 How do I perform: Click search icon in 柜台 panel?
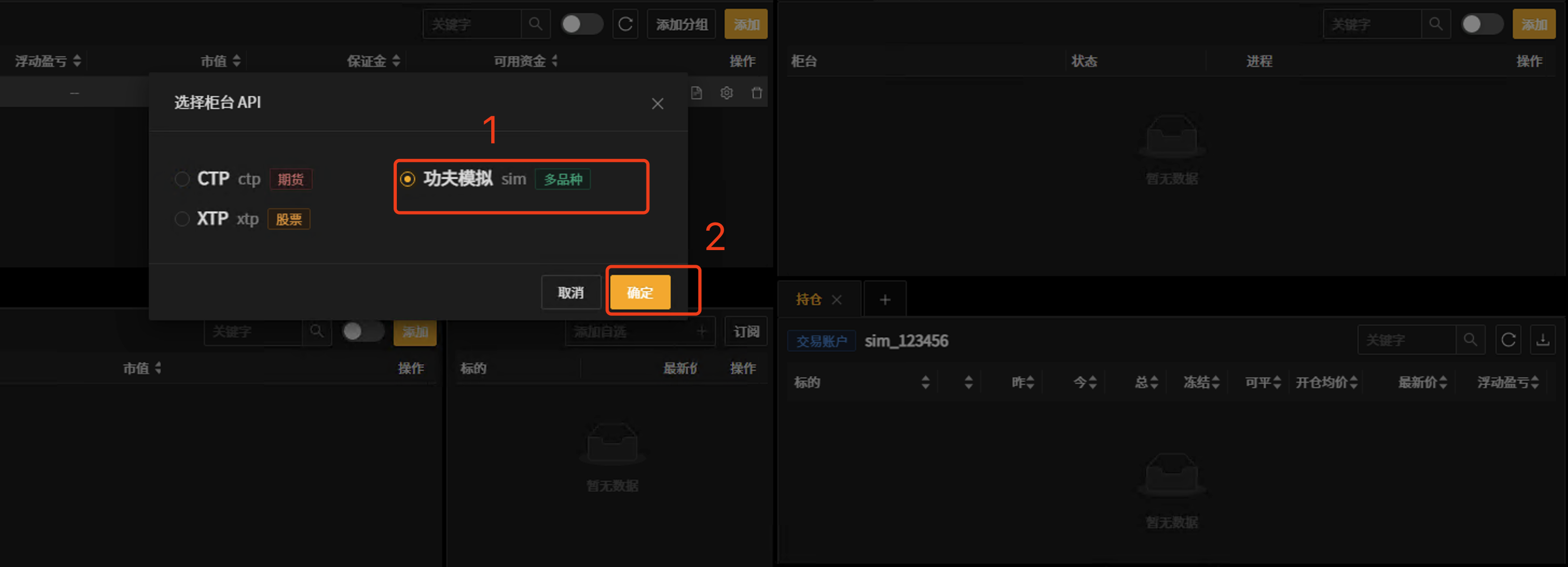[1436, 24]
